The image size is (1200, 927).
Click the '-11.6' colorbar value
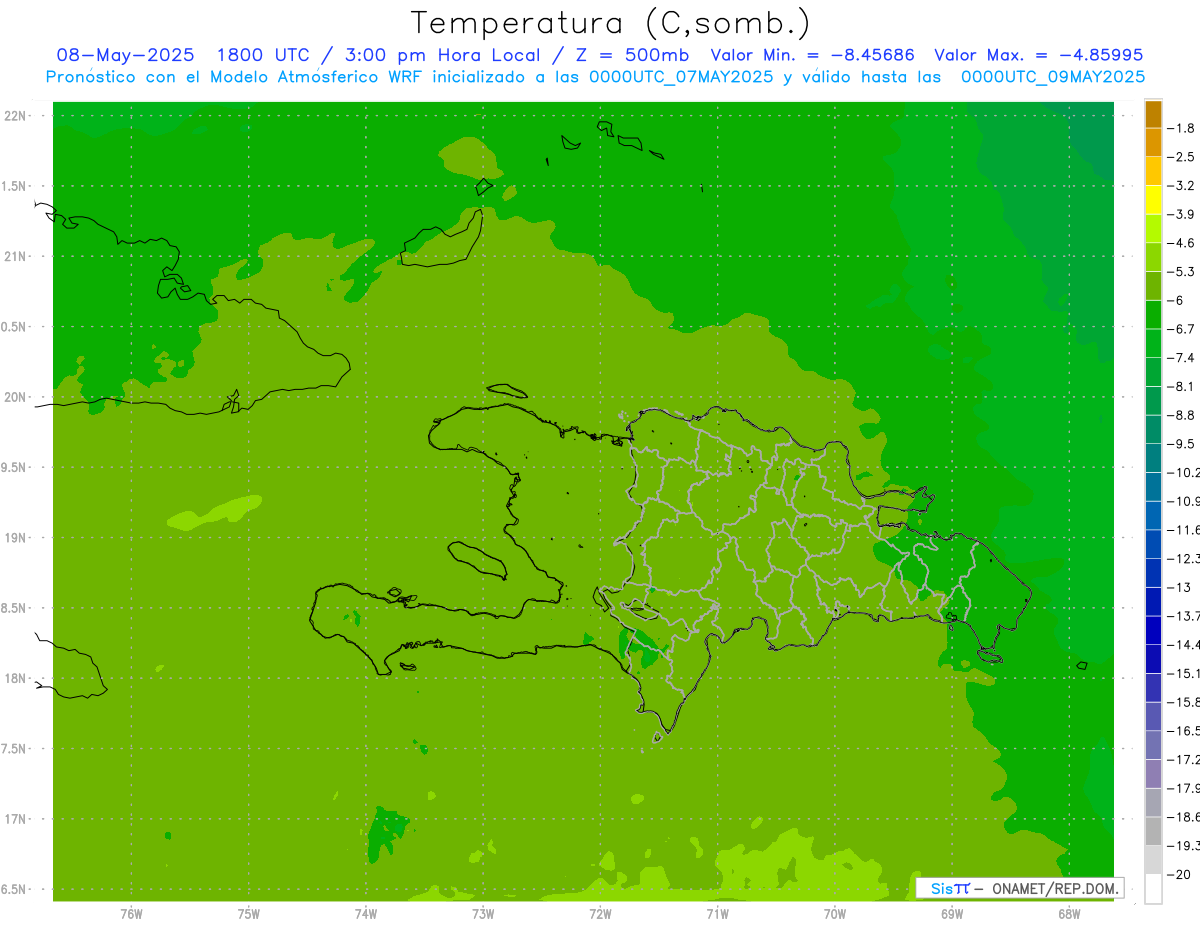[x=1185, y=530]
